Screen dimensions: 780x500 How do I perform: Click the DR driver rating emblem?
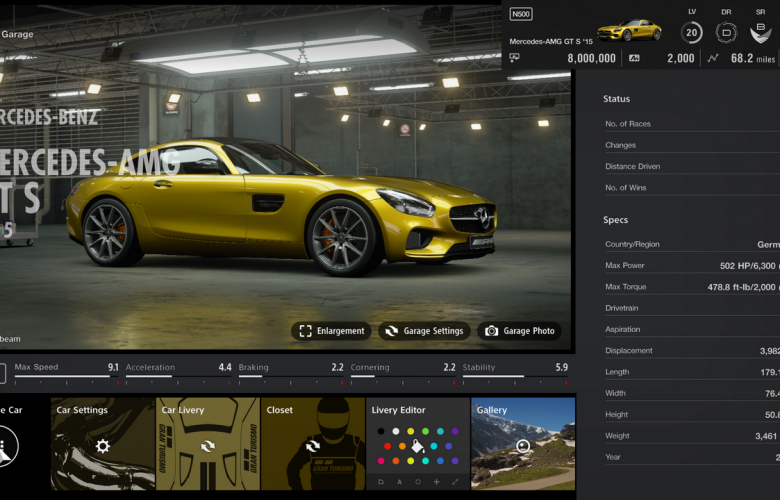727,33
